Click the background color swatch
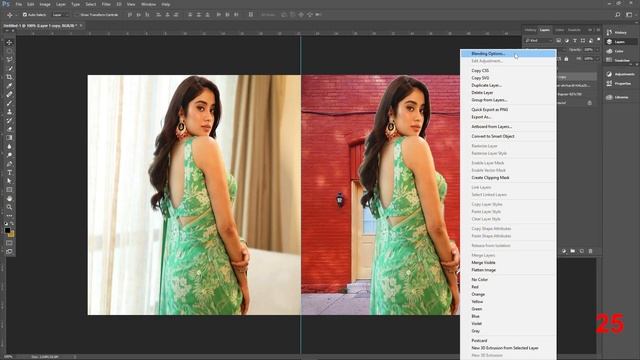 11,234
